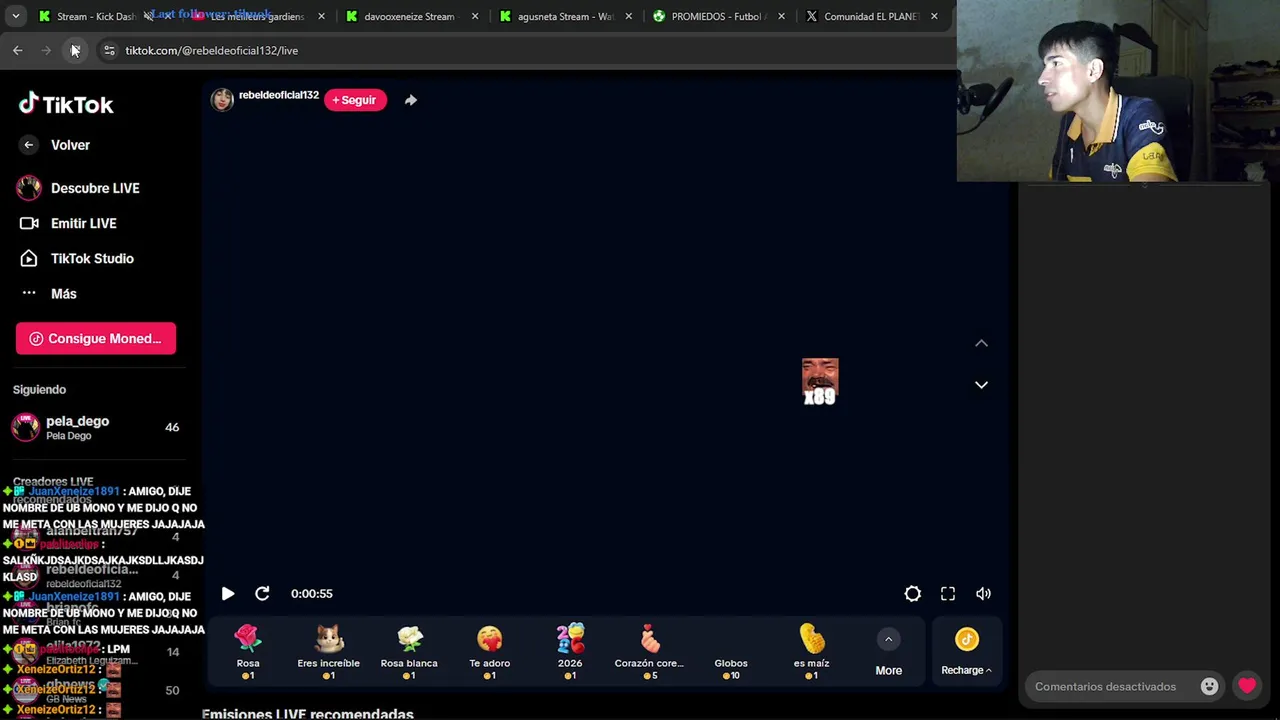Mute the stream volume
This screenshot has width=1280, height=720.
[984, 594]
